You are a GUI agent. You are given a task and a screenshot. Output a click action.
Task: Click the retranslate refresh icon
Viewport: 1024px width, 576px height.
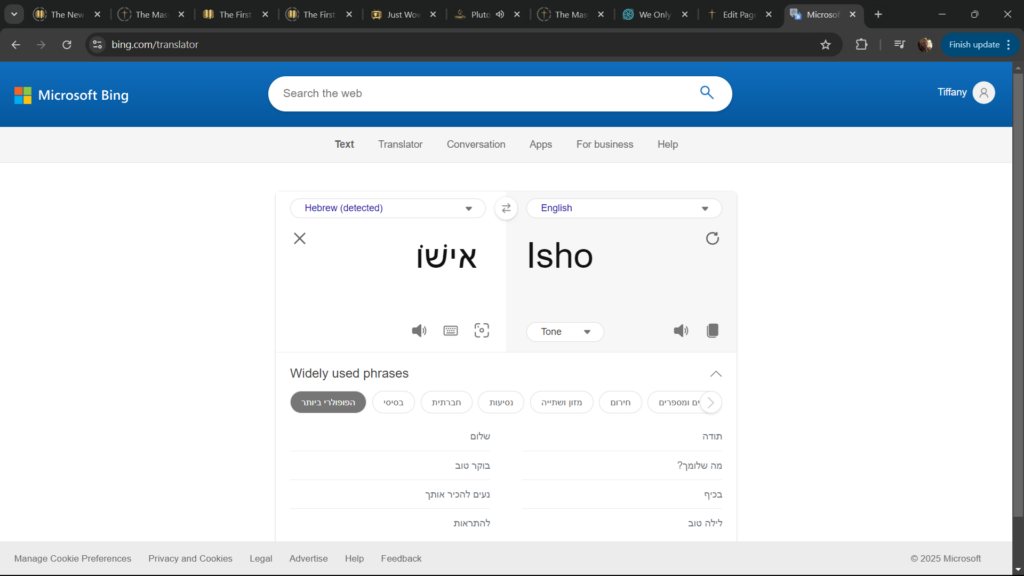[x=712, y=238]
